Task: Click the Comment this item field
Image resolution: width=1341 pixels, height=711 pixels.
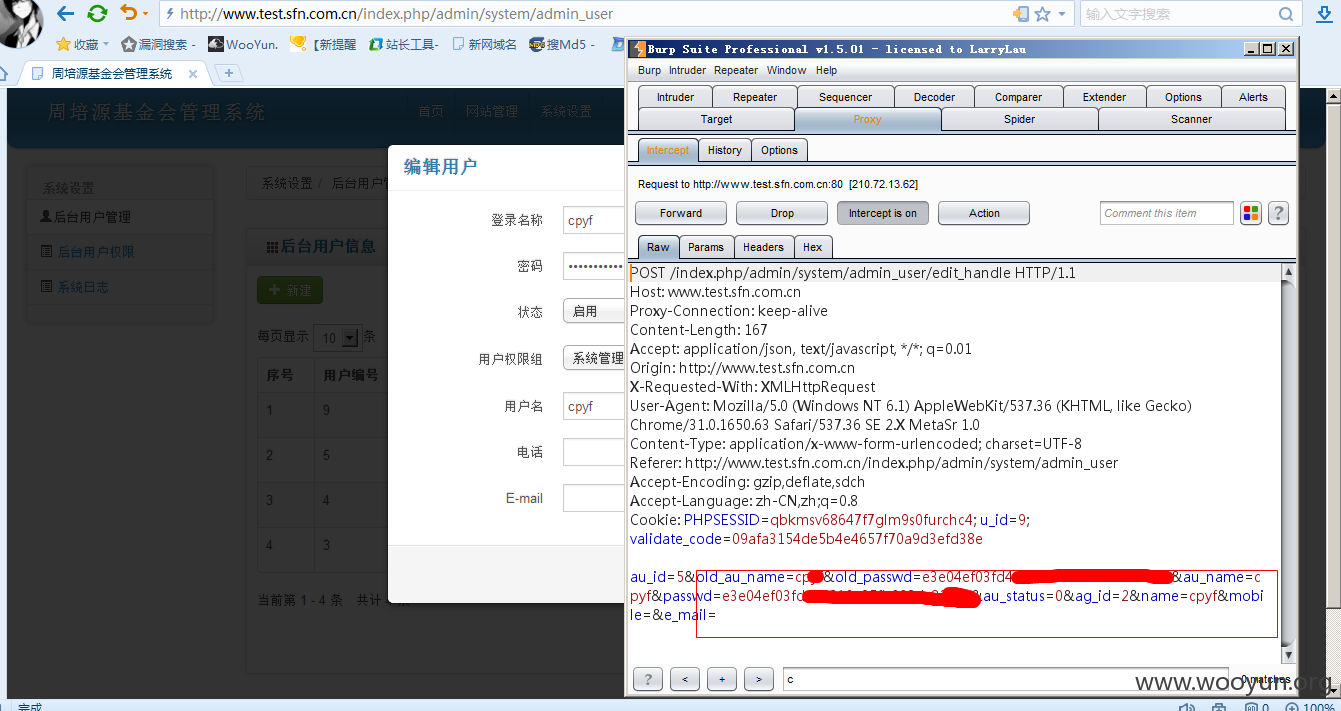Action: (x=1167, y=213)
